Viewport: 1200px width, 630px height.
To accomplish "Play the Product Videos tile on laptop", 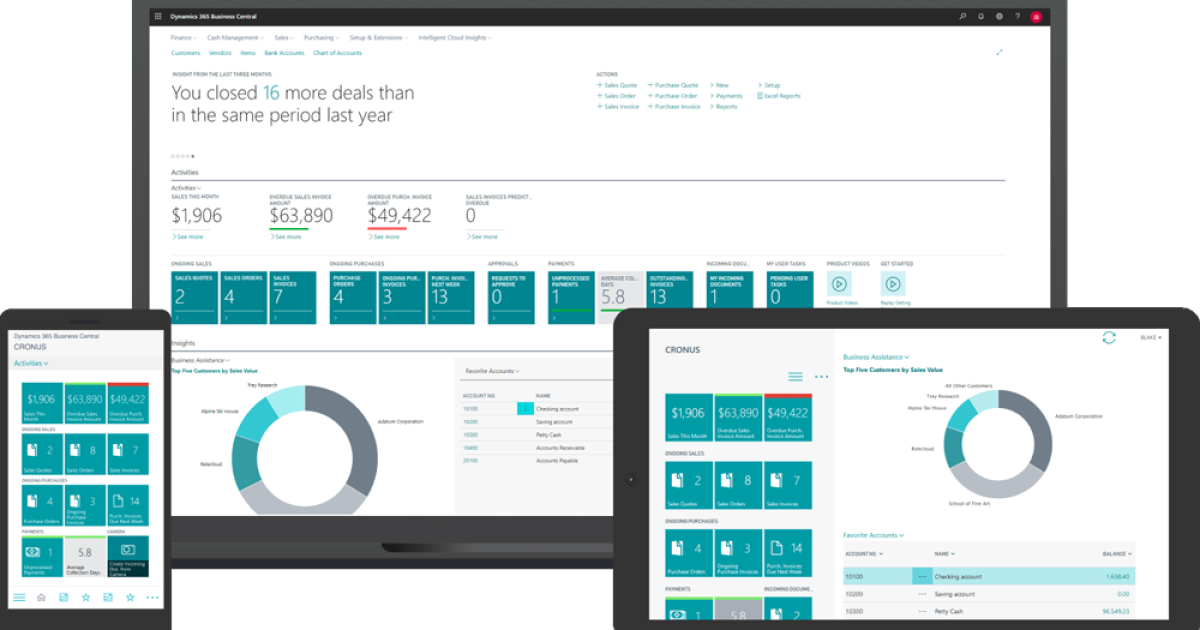I will [839, 284].
